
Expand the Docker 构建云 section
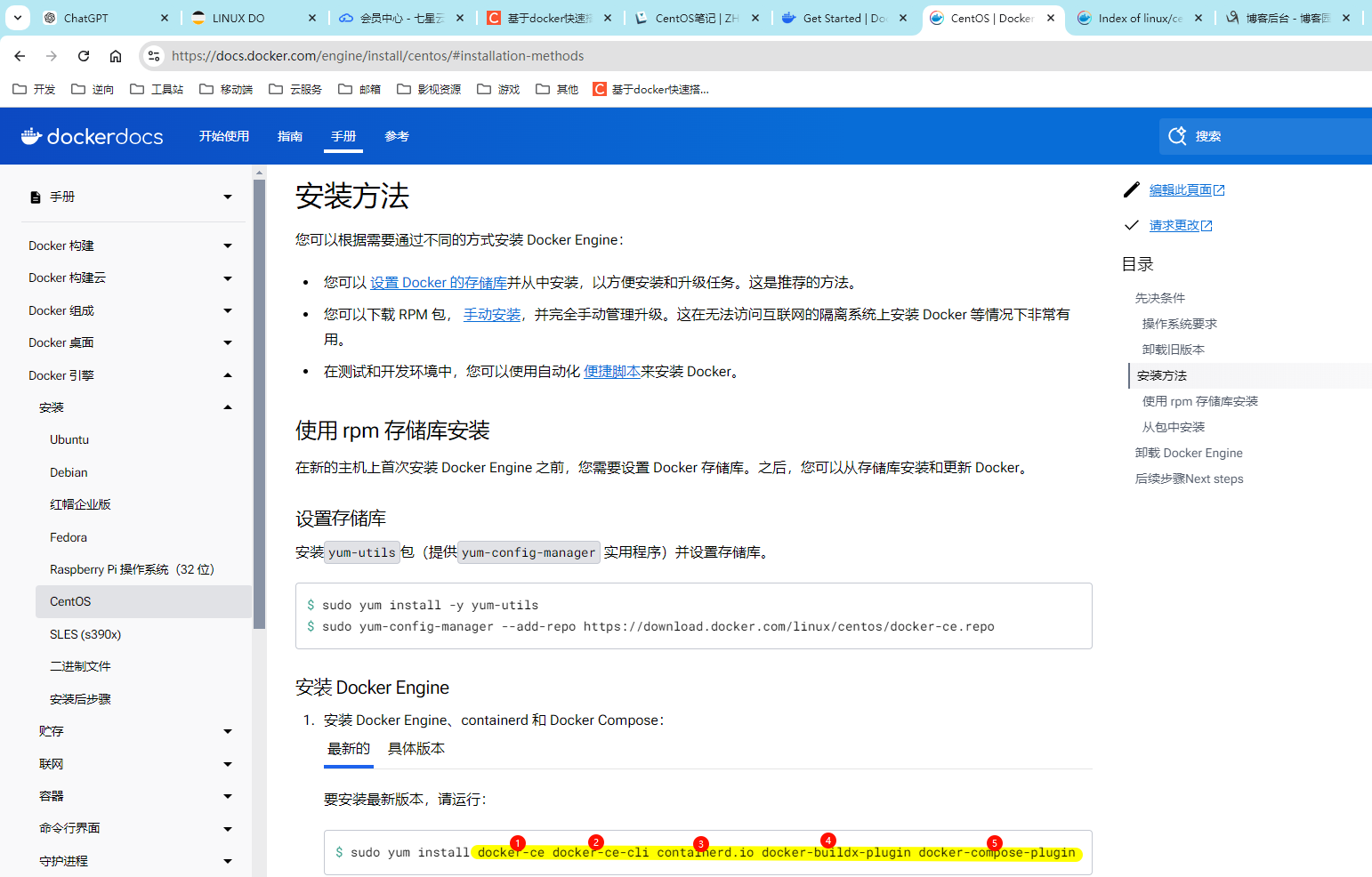pos(228,278)
